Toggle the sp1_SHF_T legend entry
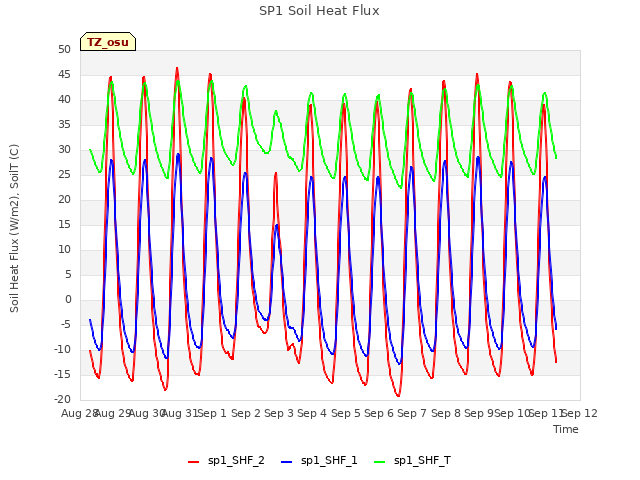640x480 pixels. coord(412,460)
